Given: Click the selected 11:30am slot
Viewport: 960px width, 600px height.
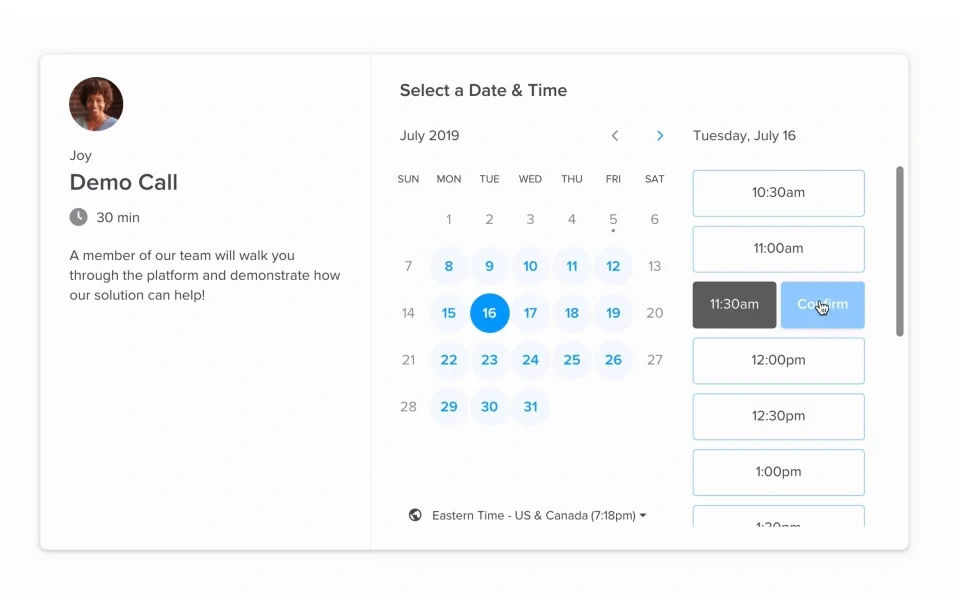Looking at the screenshot, I should coord(734,304).
